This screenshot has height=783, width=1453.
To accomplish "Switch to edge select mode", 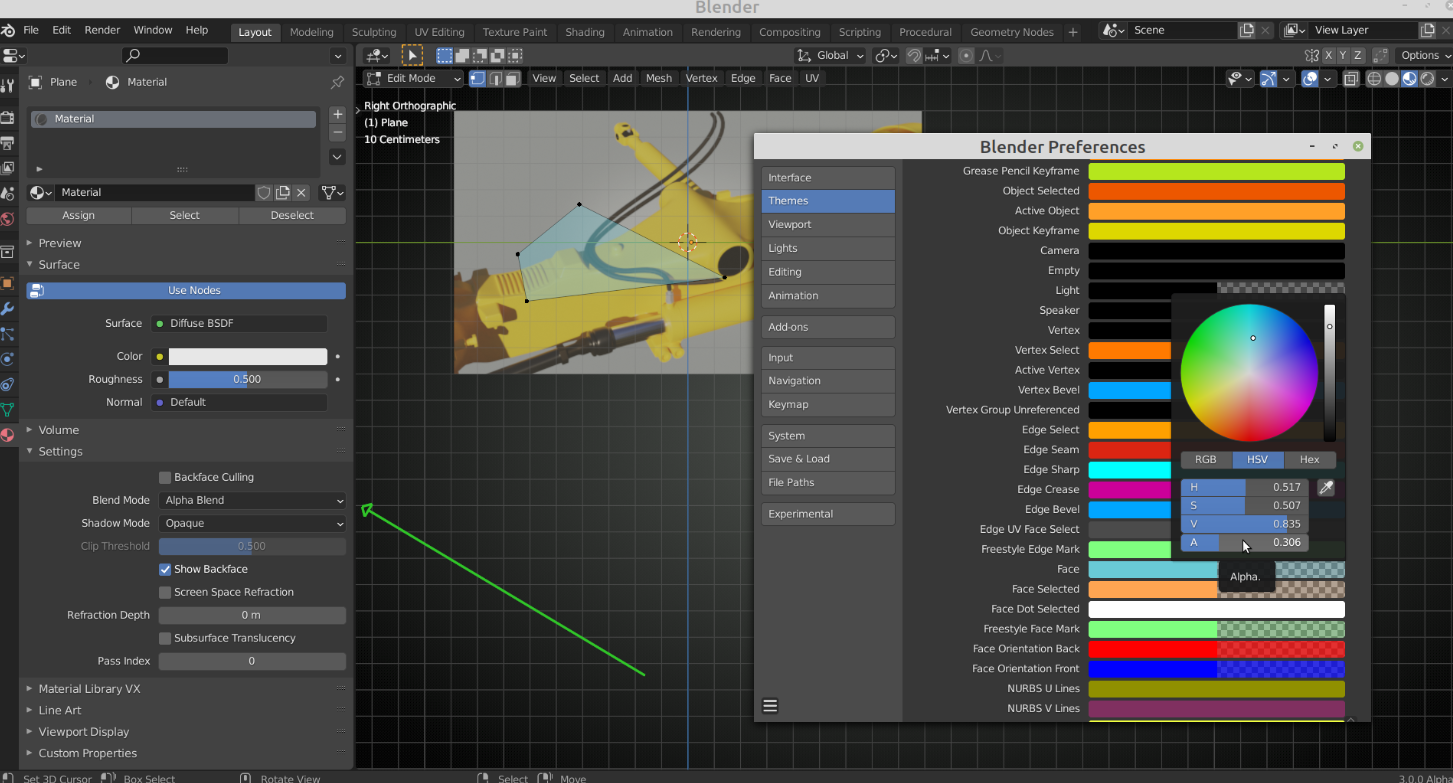I will 495,78.
